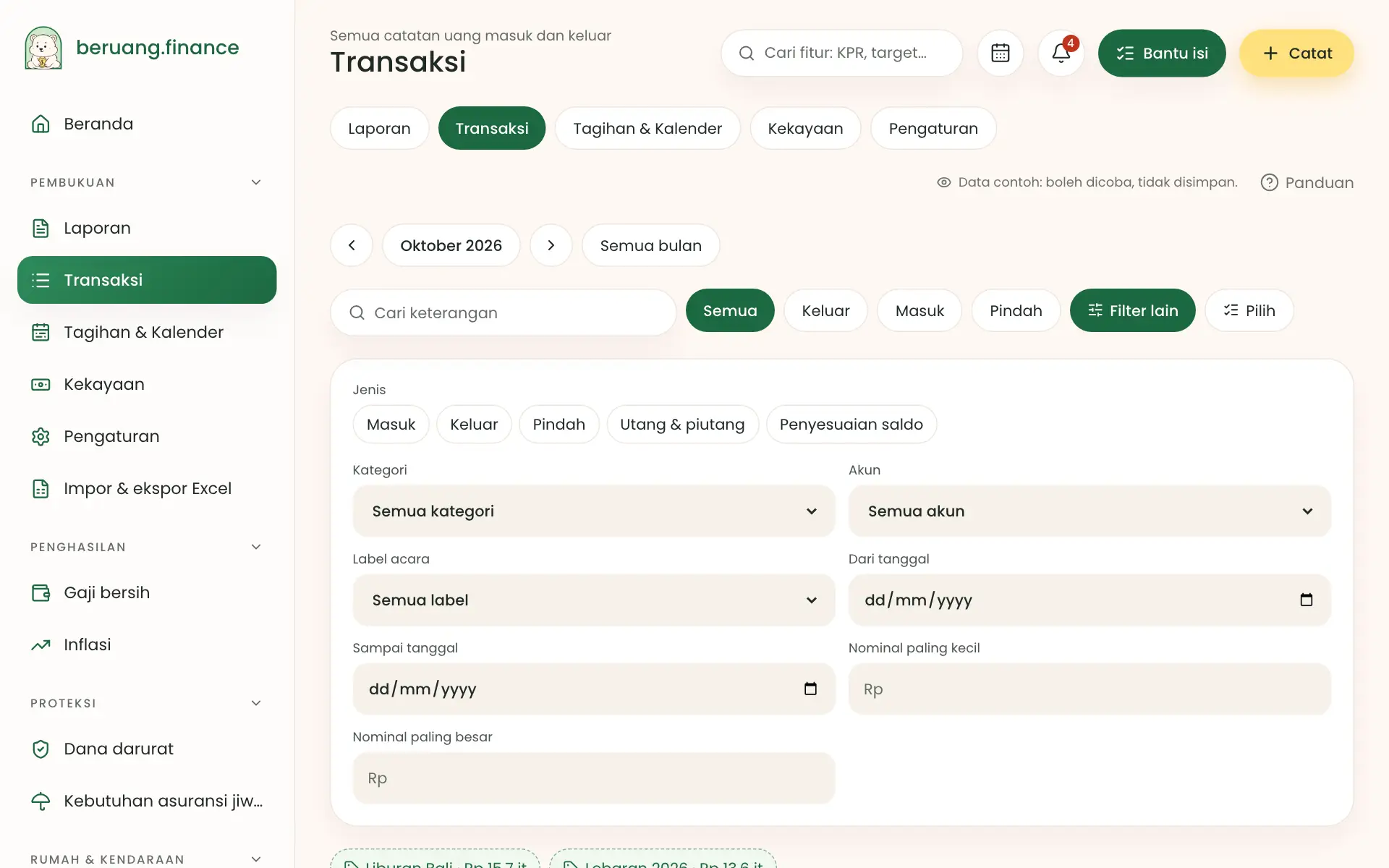Toggle Penyesuaian saldo type filter

[851, 425]
